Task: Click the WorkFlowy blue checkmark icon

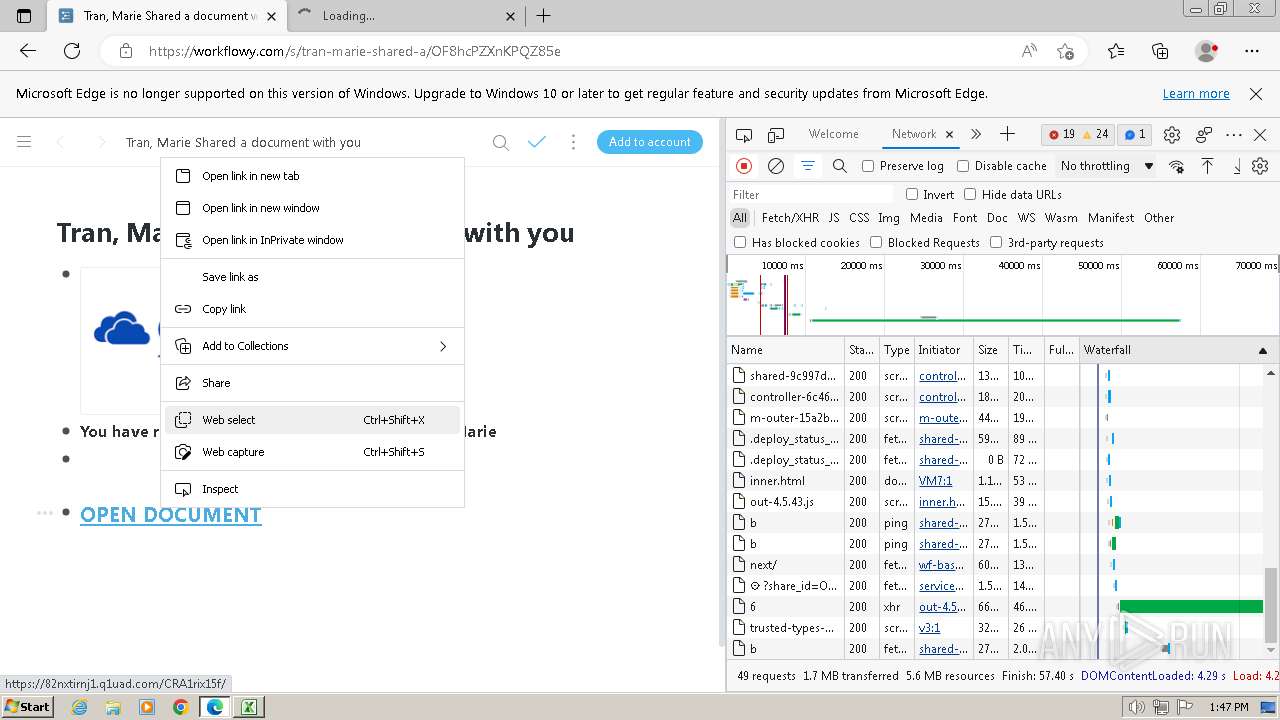Action: pos(537,142)
